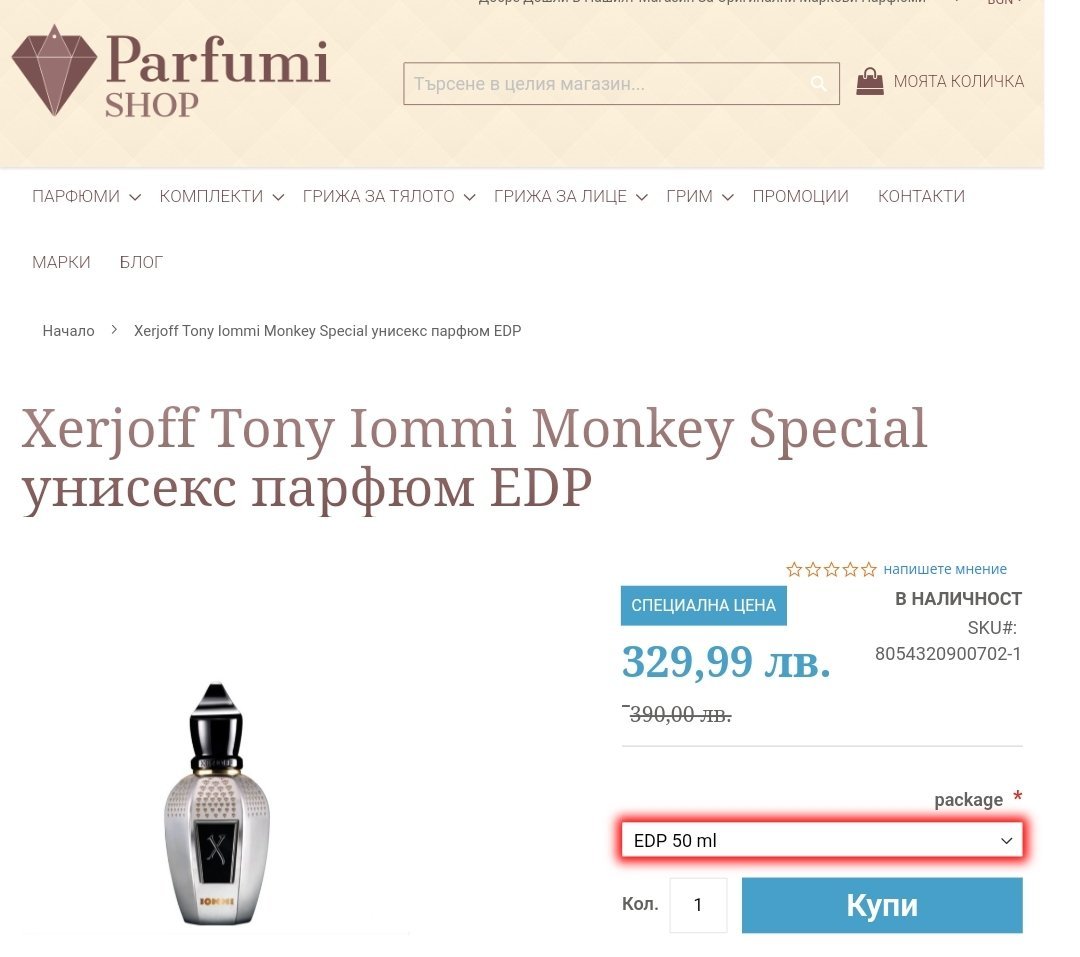Click the напишете мнение link
The height and width of the screenshot is (957, 1080).
(945, 569)
